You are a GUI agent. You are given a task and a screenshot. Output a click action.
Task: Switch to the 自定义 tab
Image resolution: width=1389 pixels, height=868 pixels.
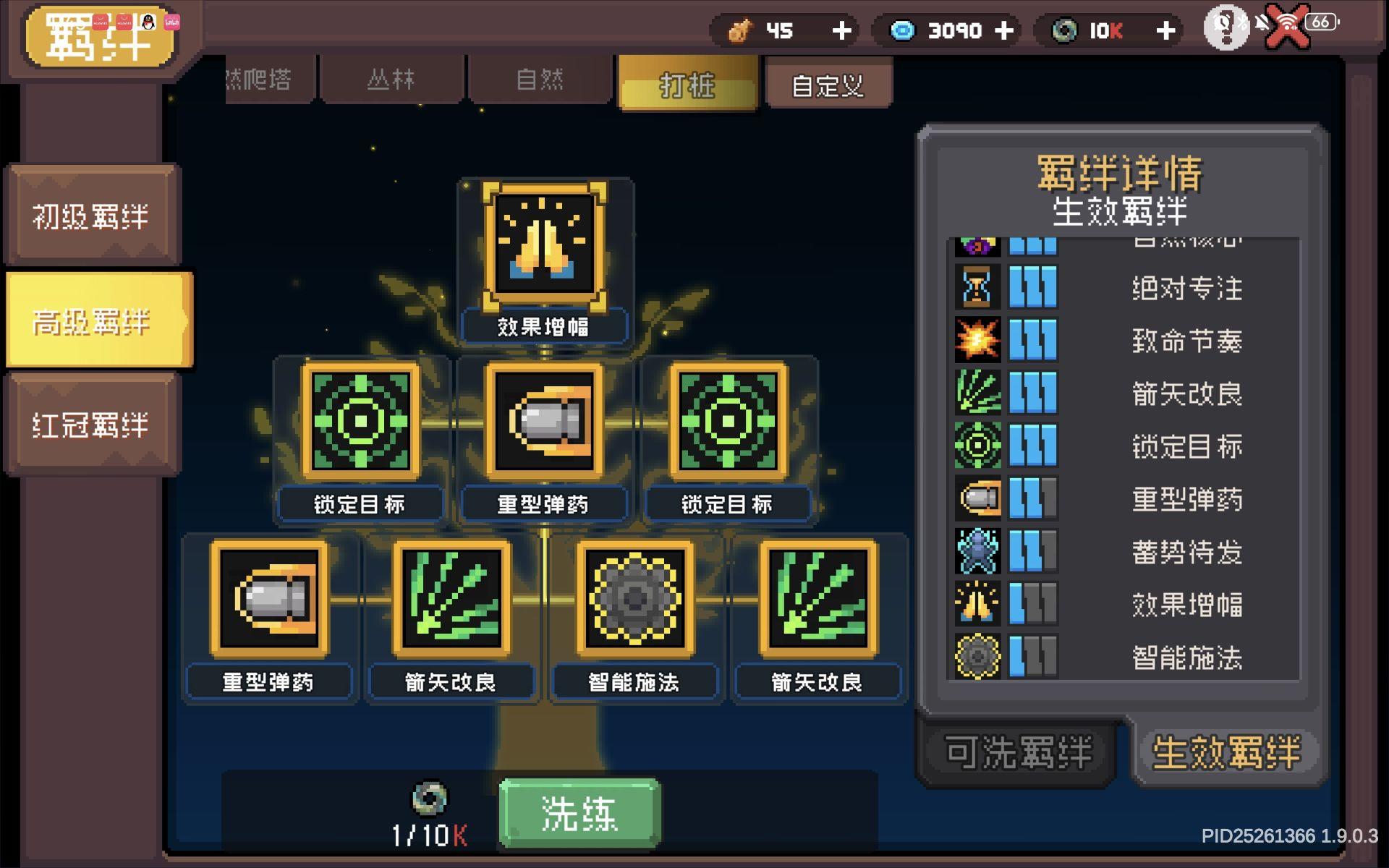click(x=828, y=85)
